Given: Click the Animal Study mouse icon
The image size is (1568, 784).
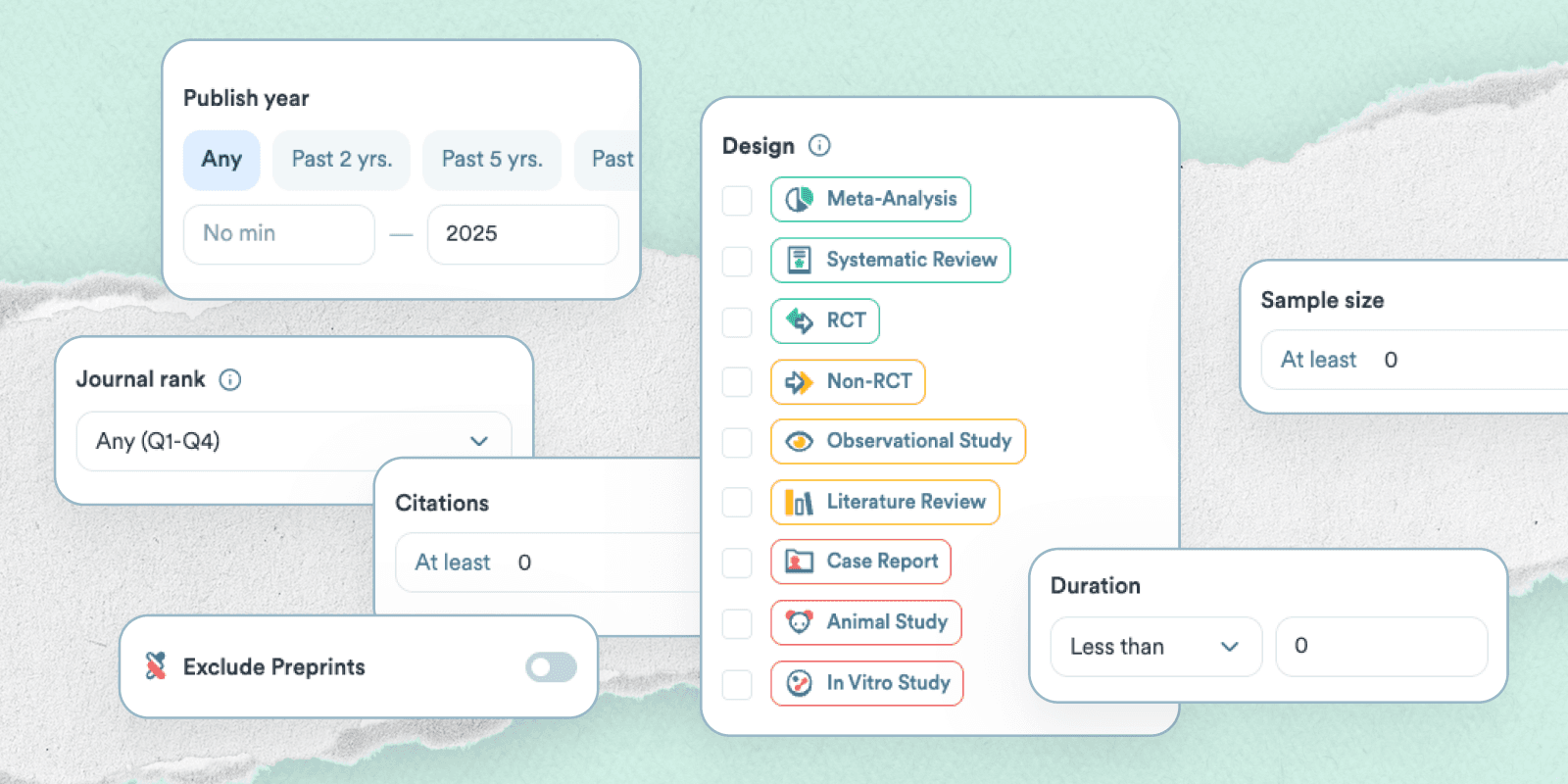Looking at the screenshot, I should pyautogui.click(x=800, y=622).
